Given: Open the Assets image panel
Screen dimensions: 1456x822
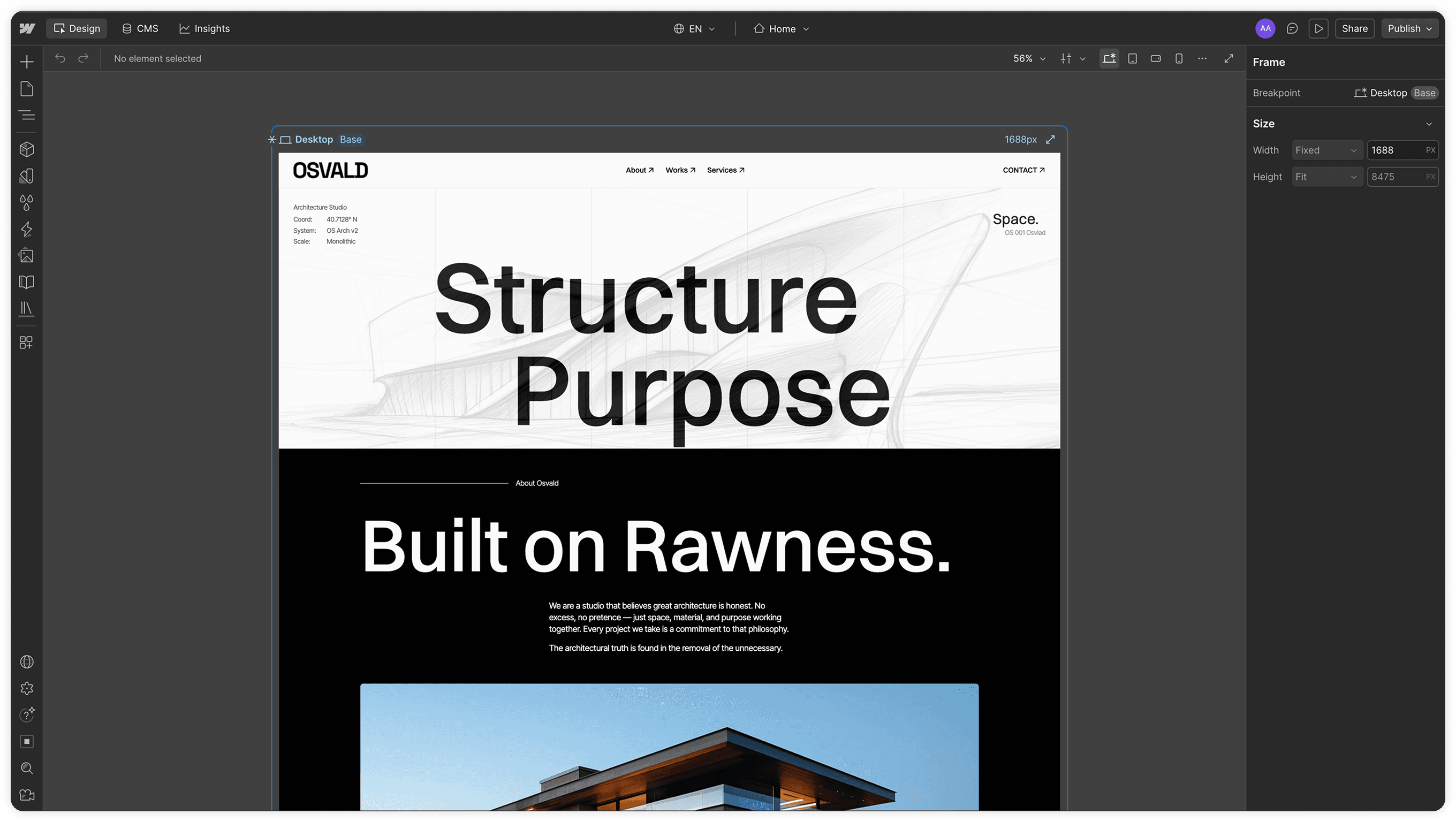Looking at the screenshot, I should tap(27, 255).
